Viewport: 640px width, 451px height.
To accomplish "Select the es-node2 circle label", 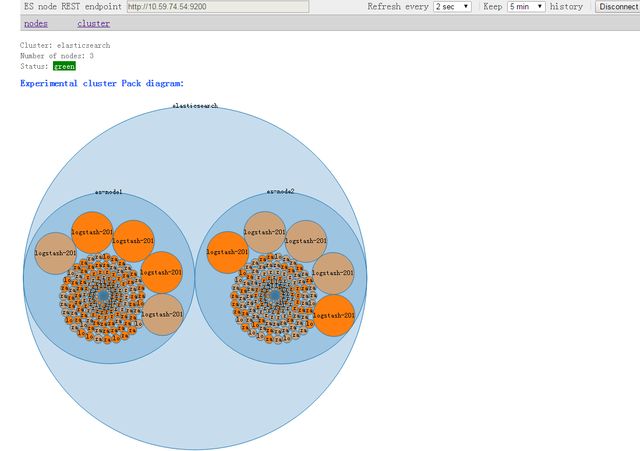I will point(280,191).
